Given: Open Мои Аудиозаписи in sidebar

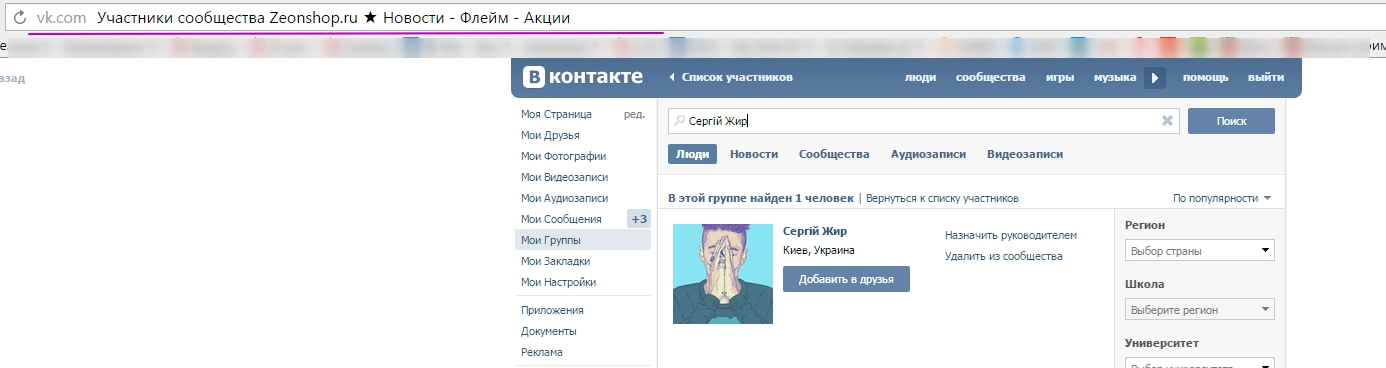Looking at the screenshot, I should pos(564,198).
